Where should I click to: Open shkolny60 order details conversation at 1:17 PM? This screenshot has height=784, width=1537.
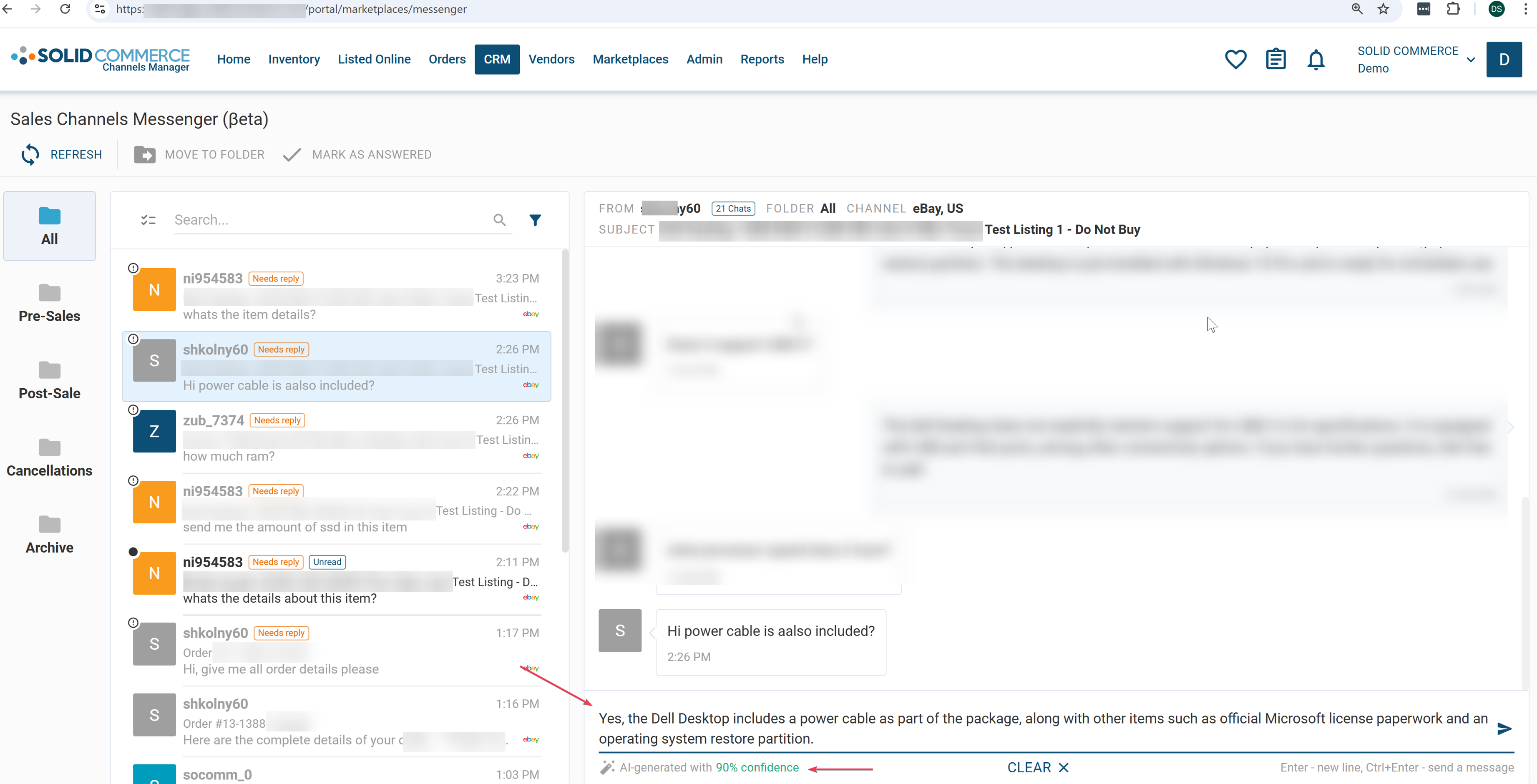[337, 651]
